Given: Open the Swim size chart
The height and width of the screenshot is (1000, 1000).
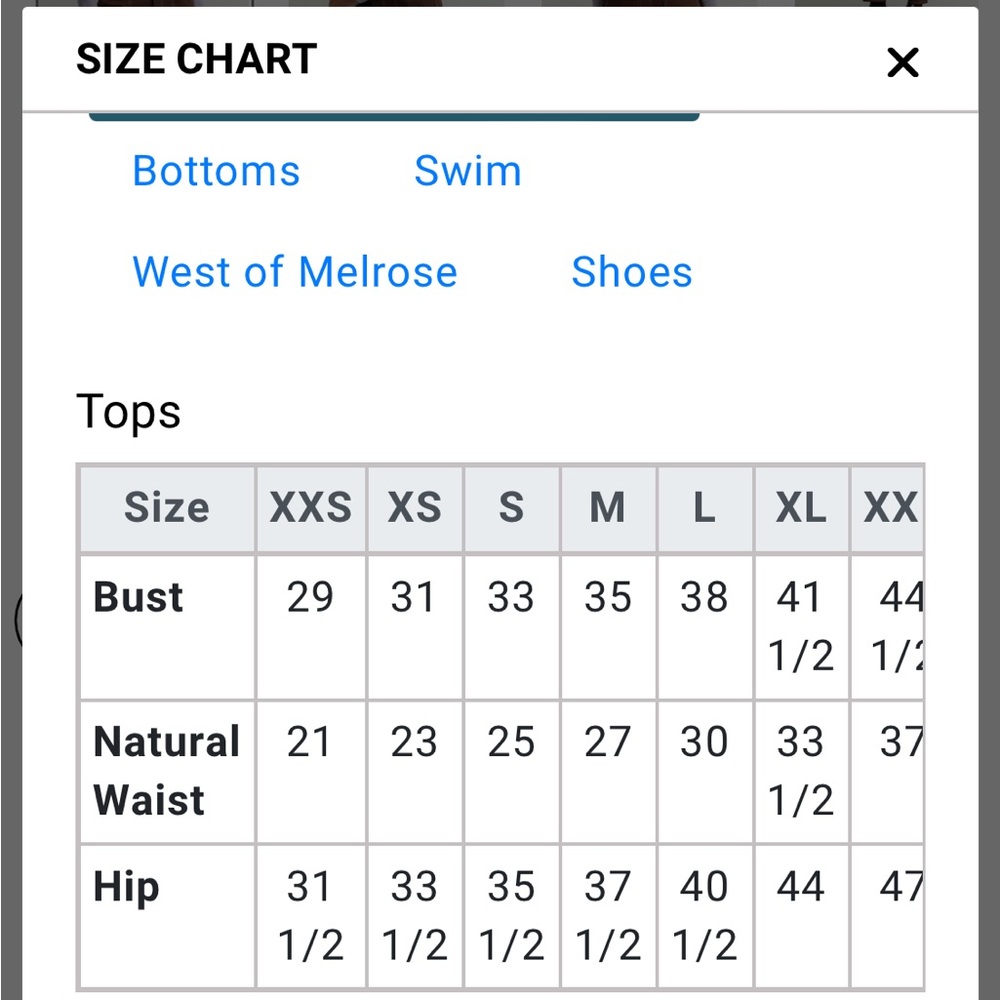Looking at the screenshot, I should (467, 171).
